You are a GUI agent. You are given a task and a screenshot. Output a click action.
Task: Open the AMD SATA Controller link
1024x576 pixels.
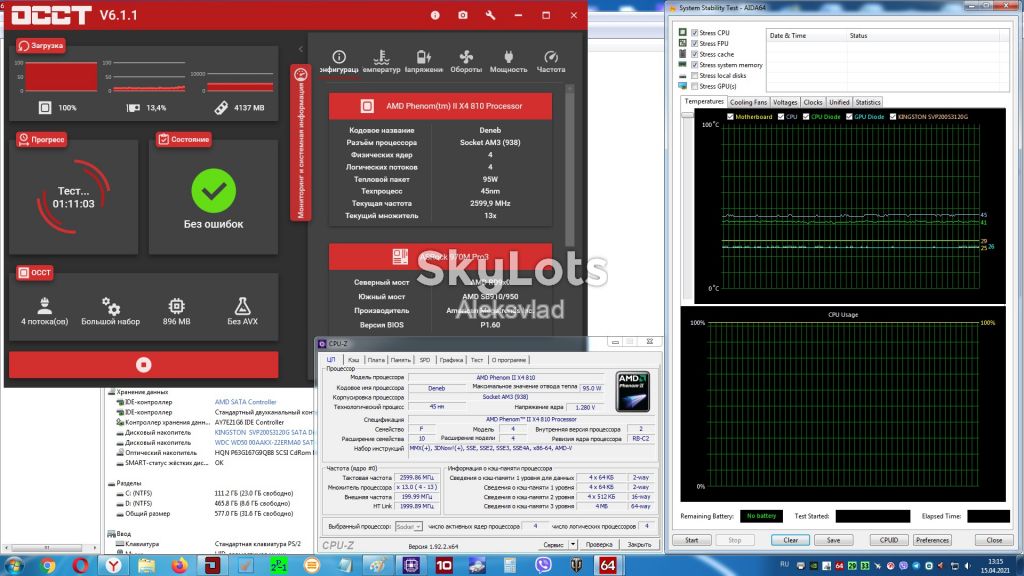(x=246, y=402)
